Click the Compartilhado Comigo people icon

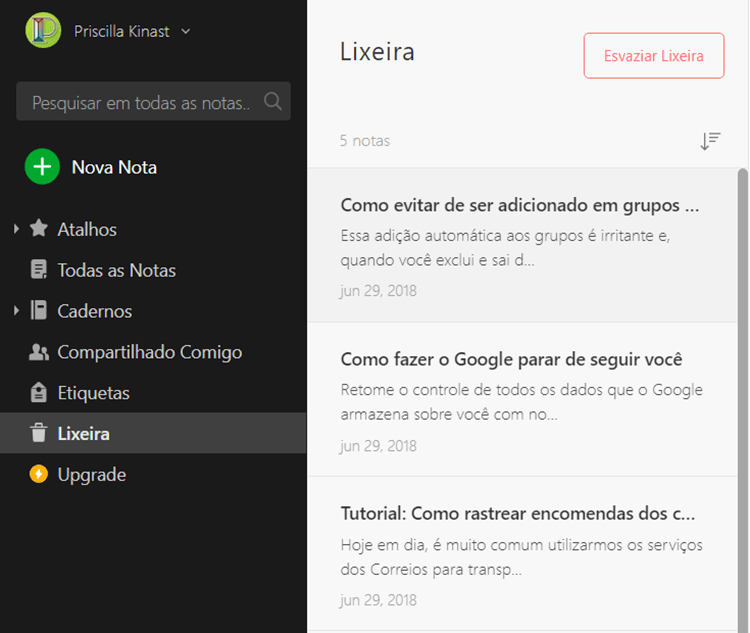pos(39,352)
